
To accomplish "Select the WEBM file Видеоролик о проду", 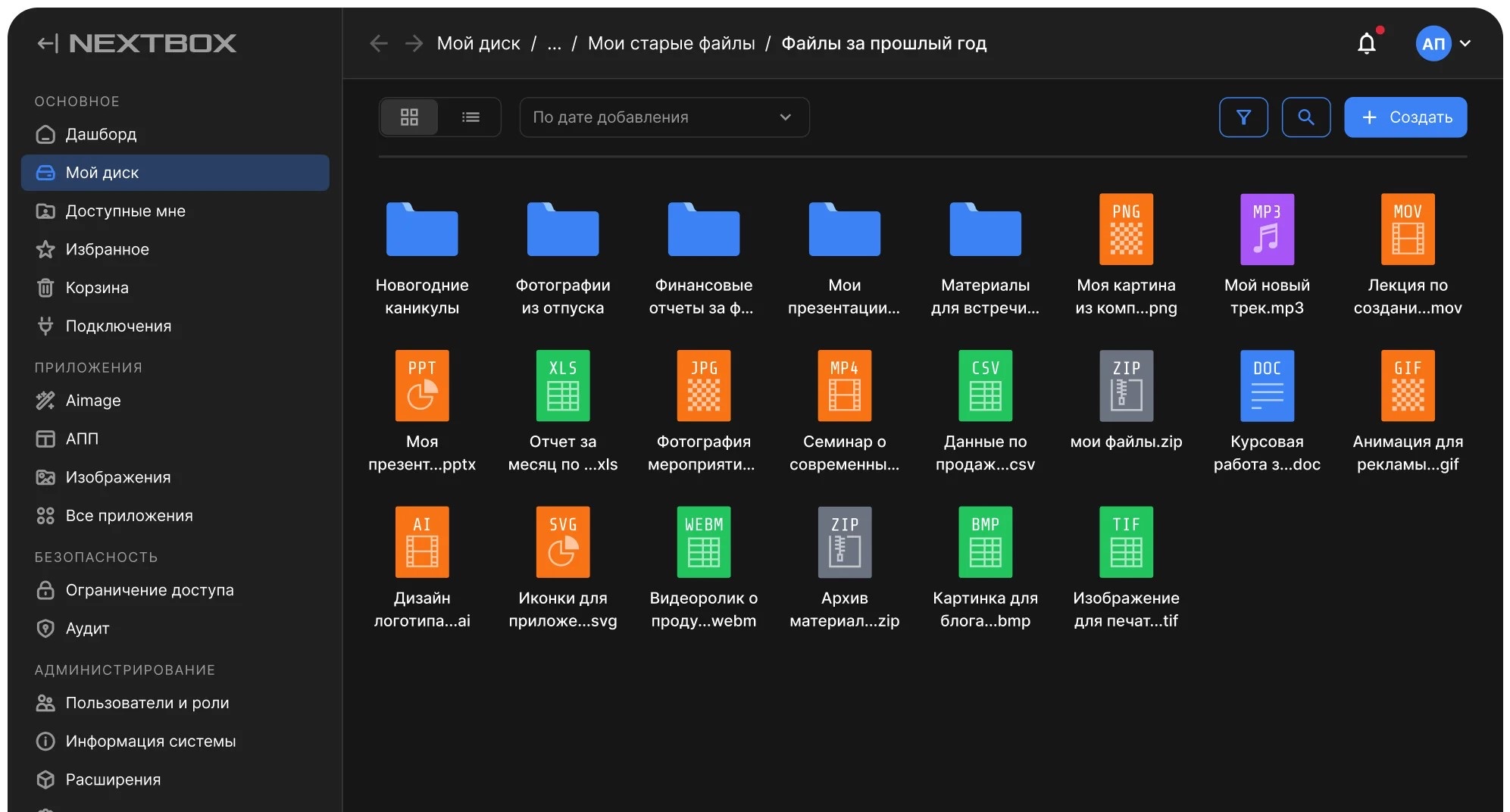I will [704, 570].
